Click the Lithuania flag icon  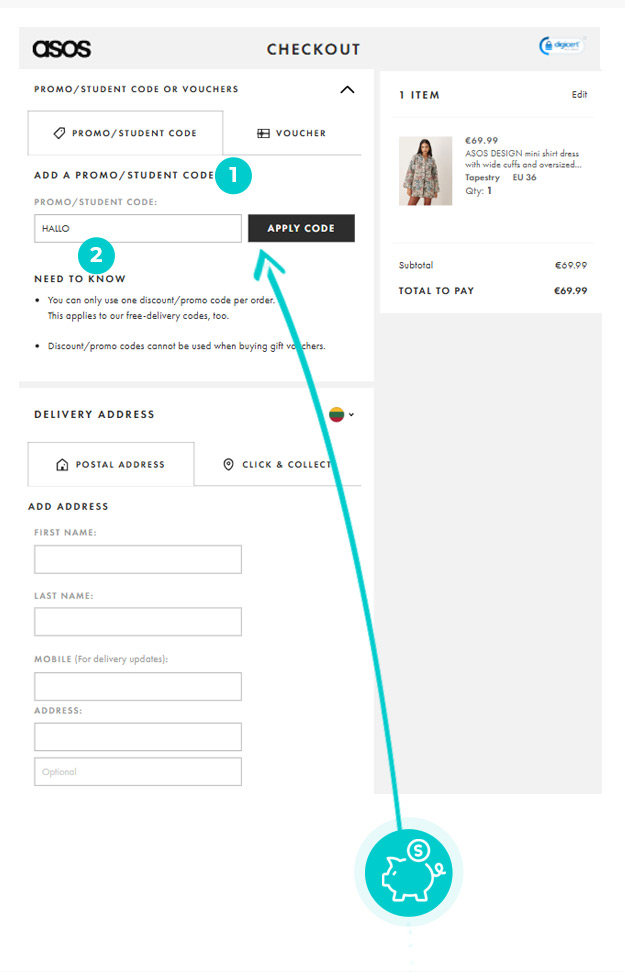click(337, 414)
